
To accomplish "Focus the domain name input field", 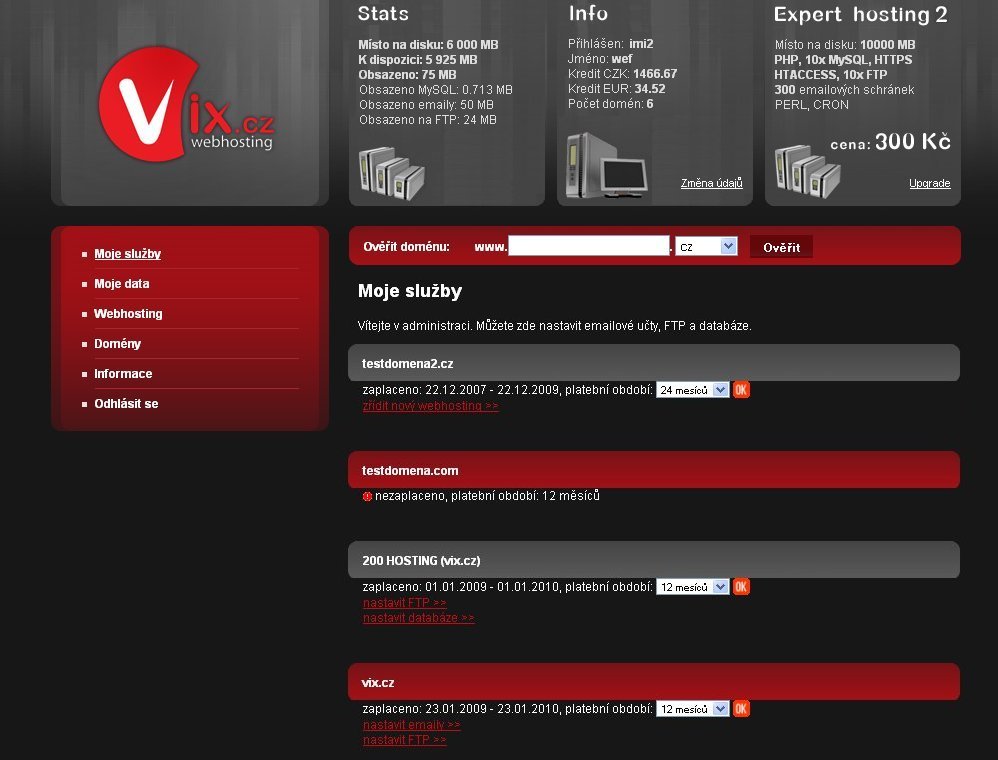I will [x=588, y=246].
